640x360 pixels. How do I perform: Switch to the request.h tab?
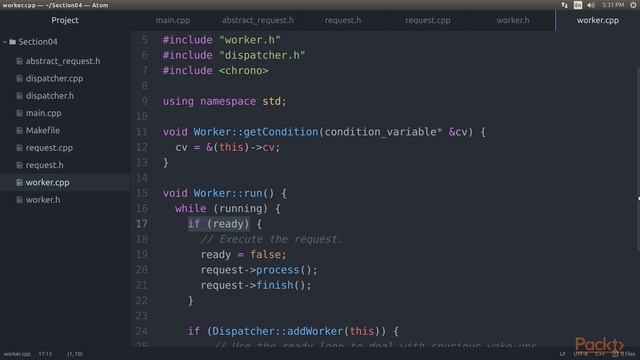(x=343, y=20)
